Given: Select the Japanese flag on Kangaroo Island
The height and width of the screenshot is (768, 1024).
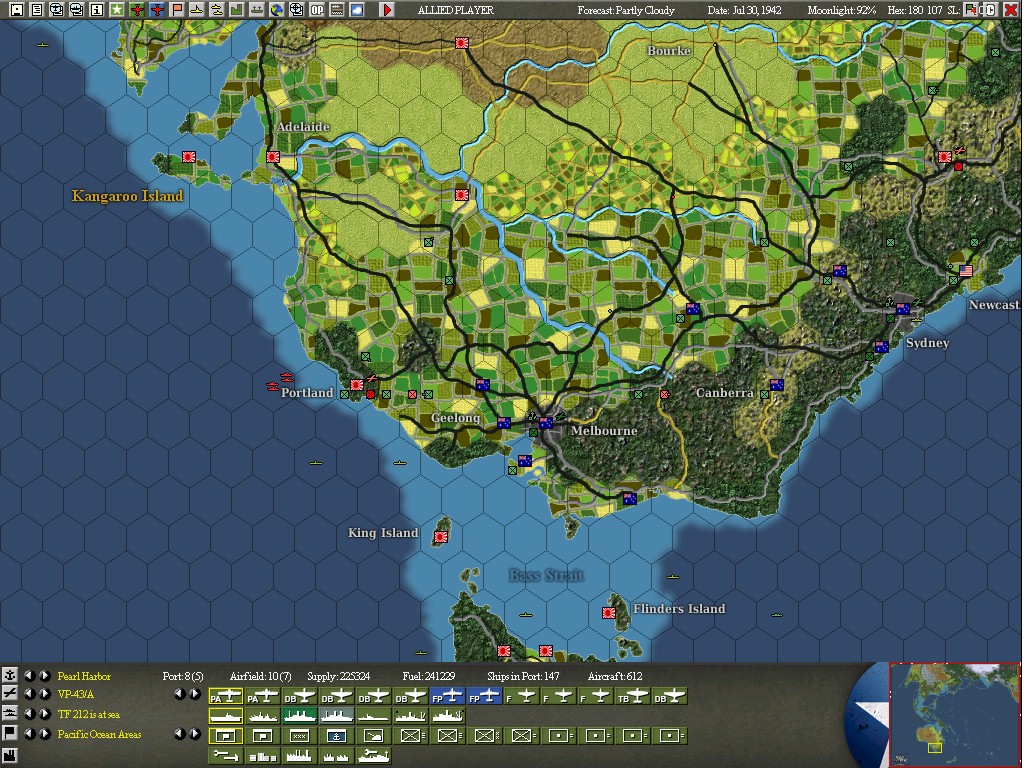Looking at the screenshot, I should (x=189, y=157).
